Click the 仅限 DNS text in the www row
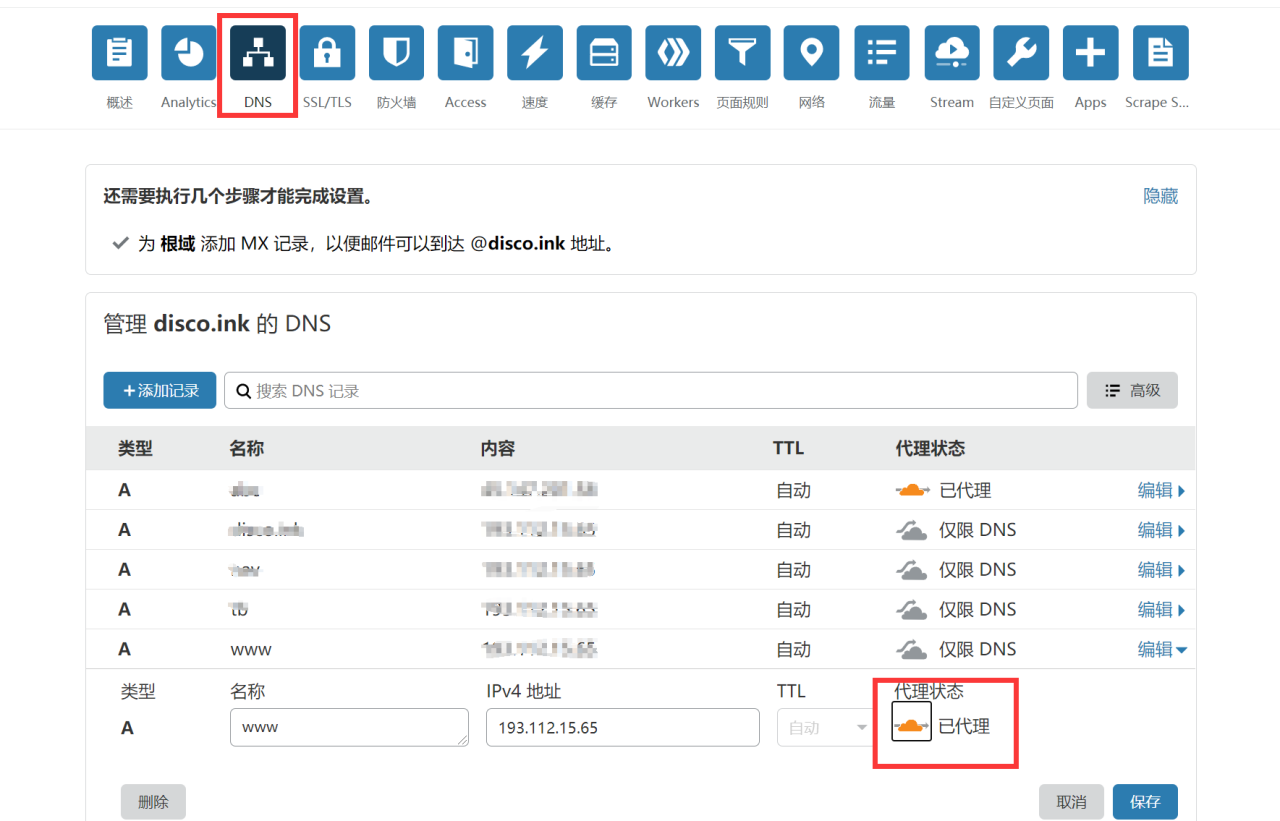This screenshot has height=821, width=1280. coord(977,649)
